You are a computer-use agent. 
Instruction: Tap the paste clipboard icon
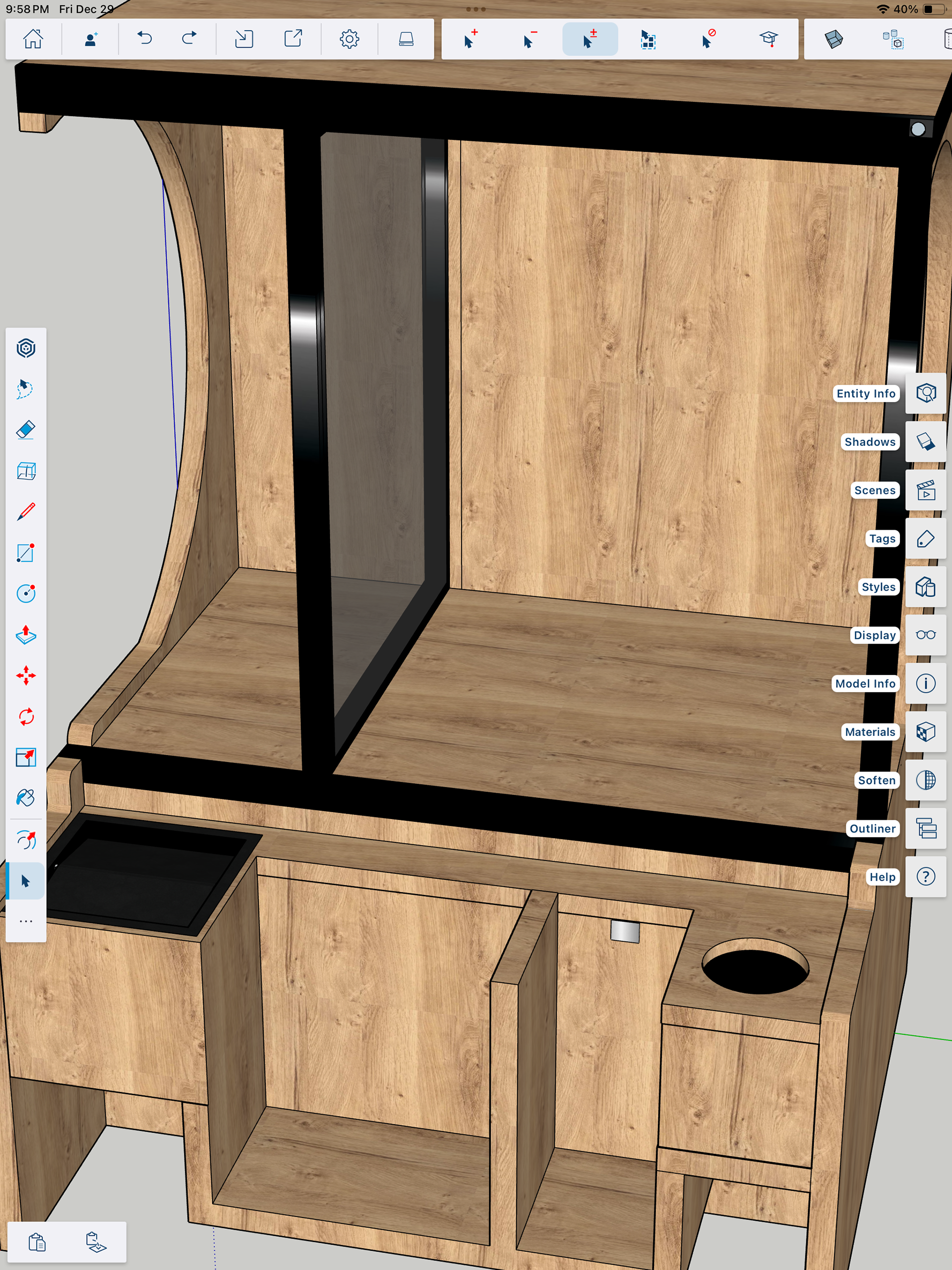point(37,1242)
